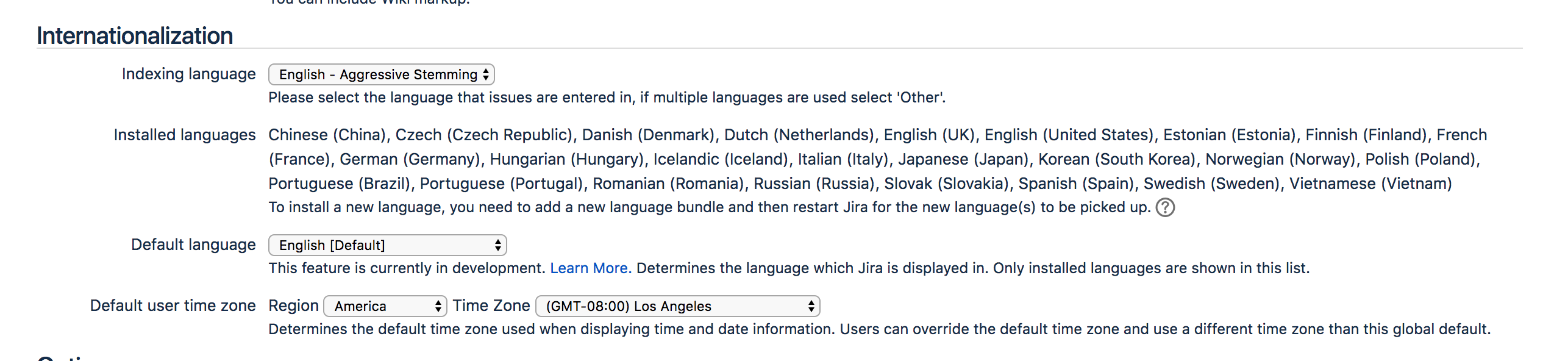
Task: Click the 'Determines the default time zone' description
Action: pyautogui.click(x=880, y=329)
